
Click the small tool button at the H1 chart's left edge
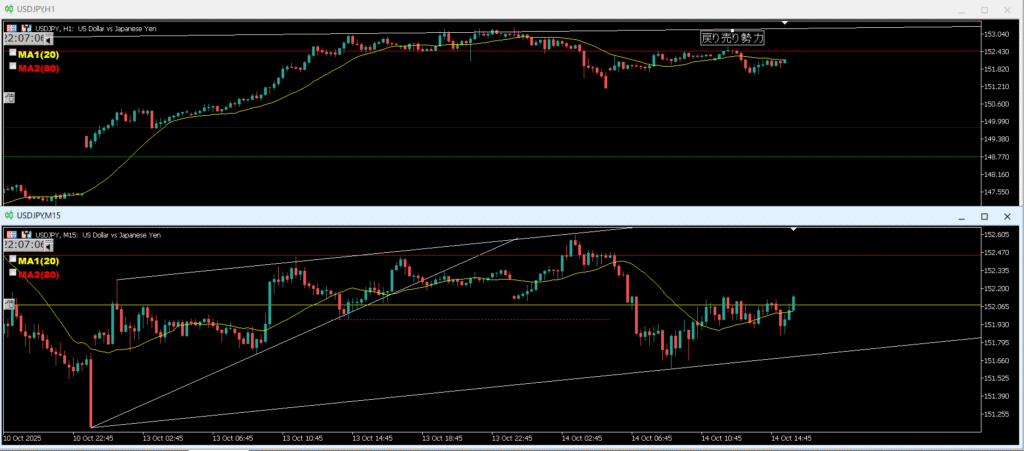point(9,98)
